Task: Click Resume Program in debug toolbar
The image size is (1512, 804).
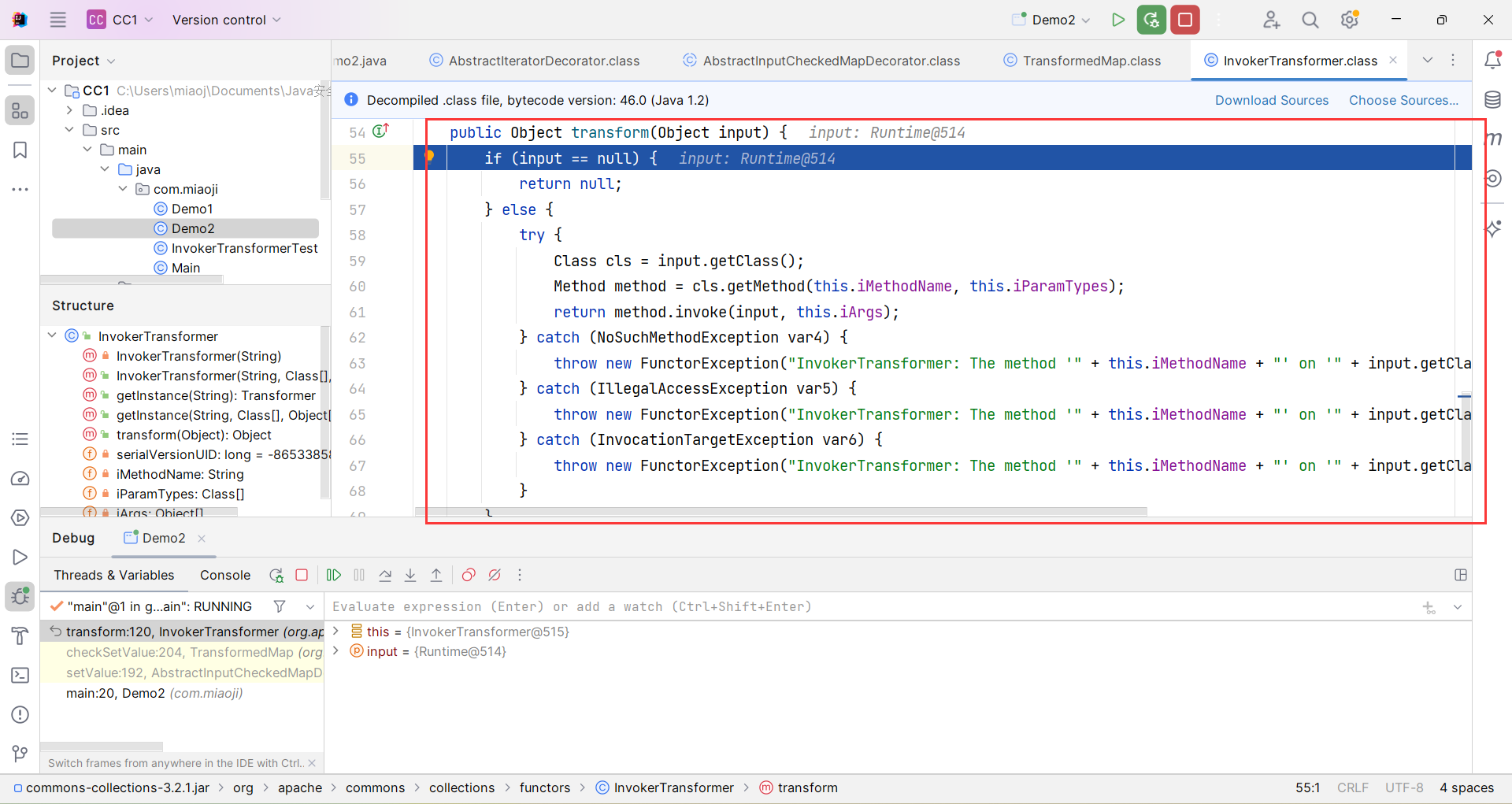Action: click(334, 576)
